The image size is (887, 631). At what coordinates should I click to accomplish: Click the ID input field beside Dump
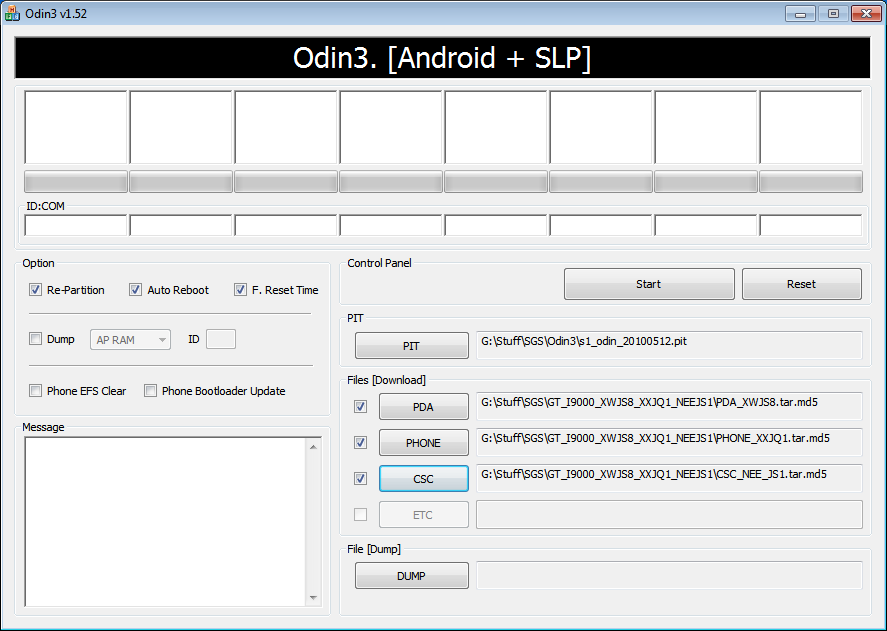[x=221, y=339]
